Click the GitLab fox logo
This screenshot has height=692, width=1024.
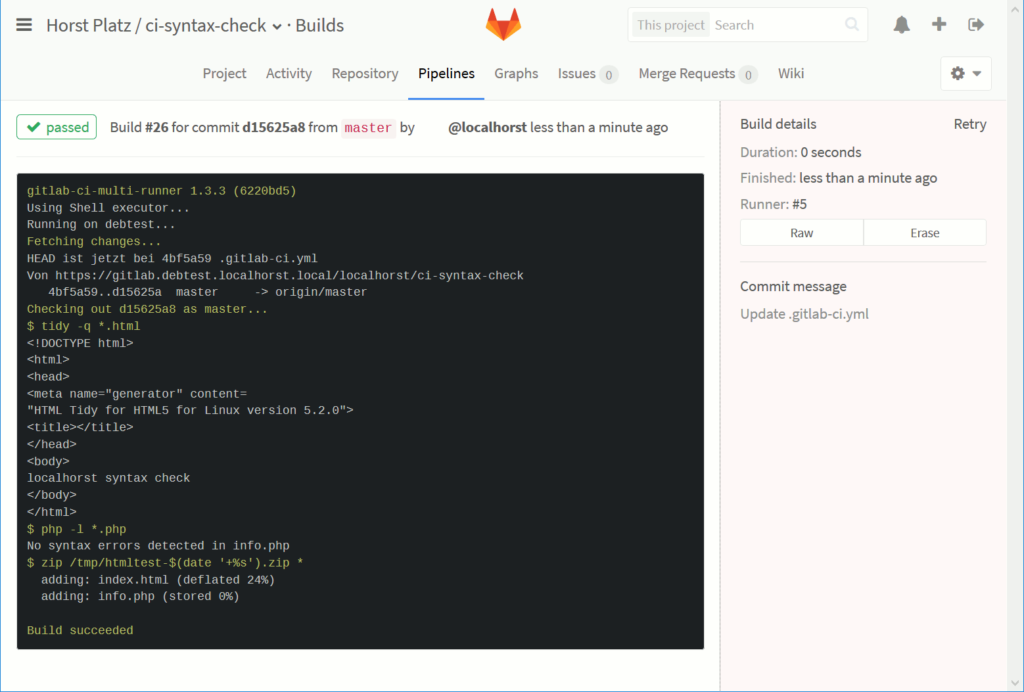click(x=503, y=24)
